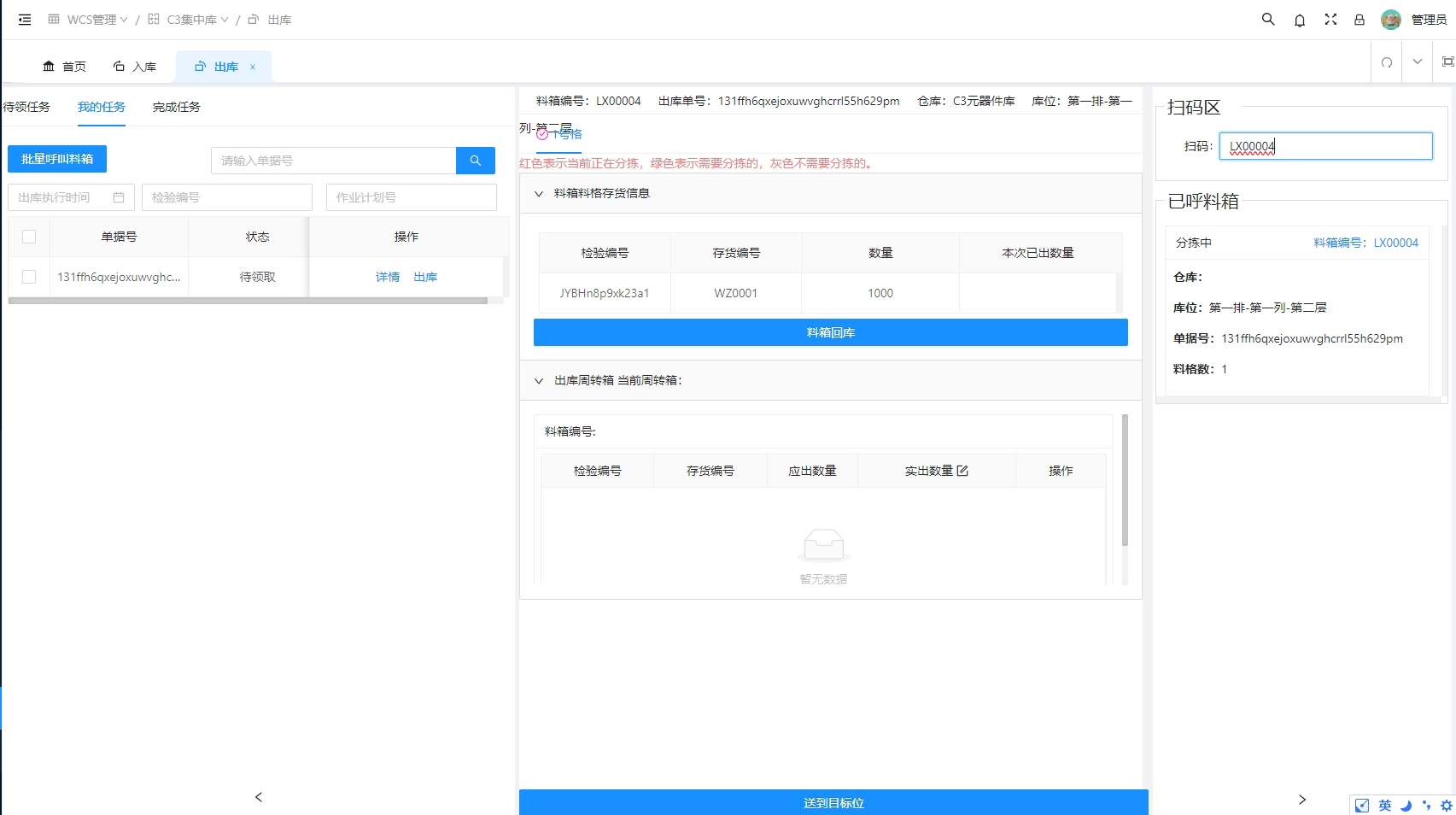
Task: Switch to the 首页 tab
Action: [x=65, y=67]
